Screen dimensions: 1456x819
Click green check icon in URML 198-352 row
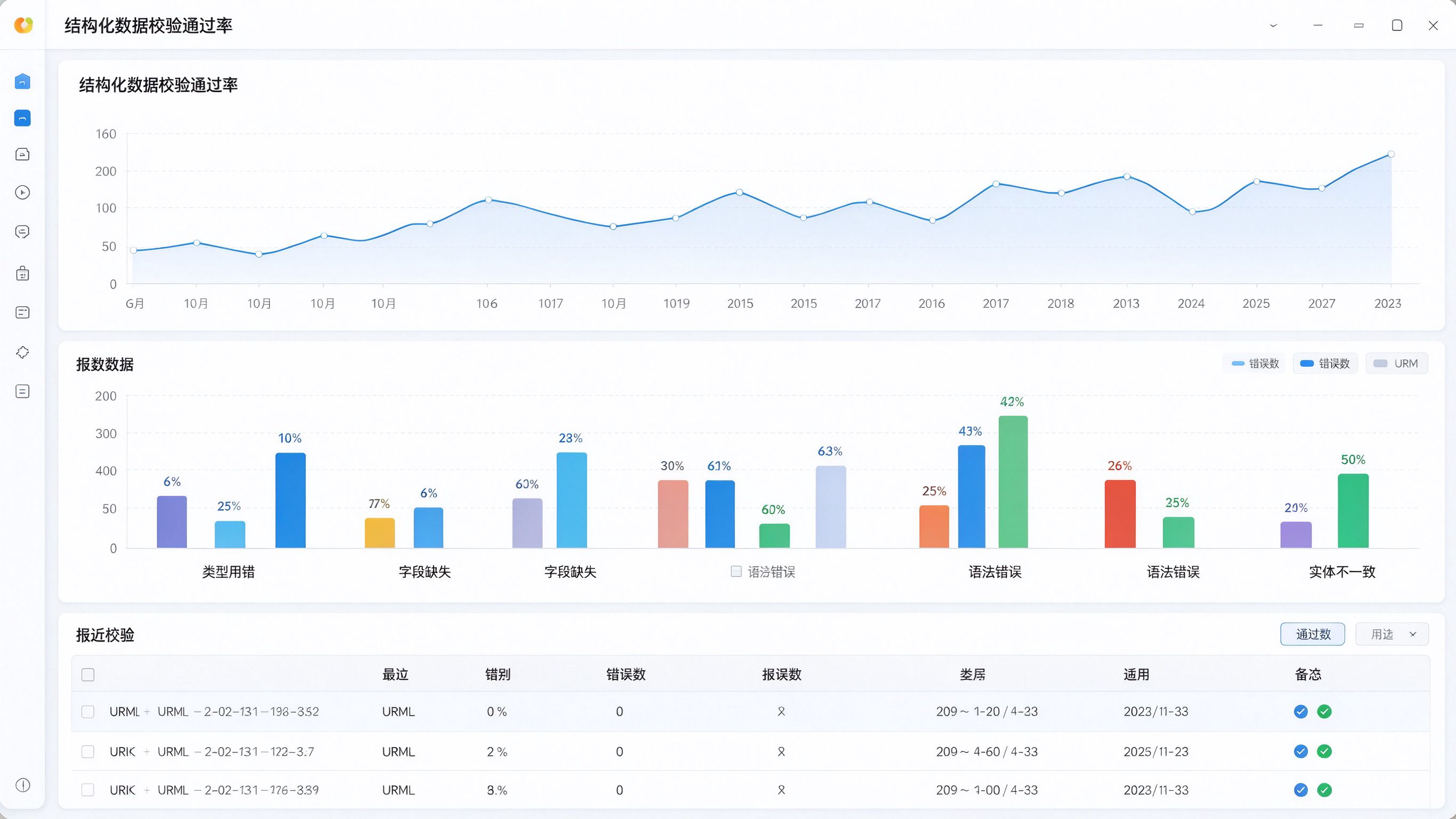click(x=1324, y=712)
